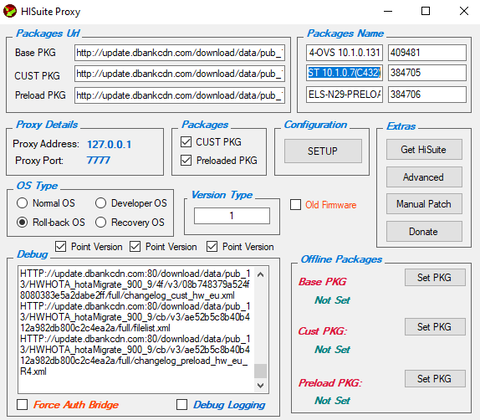Select the Developer OS radio button
Screen dimensions: 480x420
click(x=100, y=203)
